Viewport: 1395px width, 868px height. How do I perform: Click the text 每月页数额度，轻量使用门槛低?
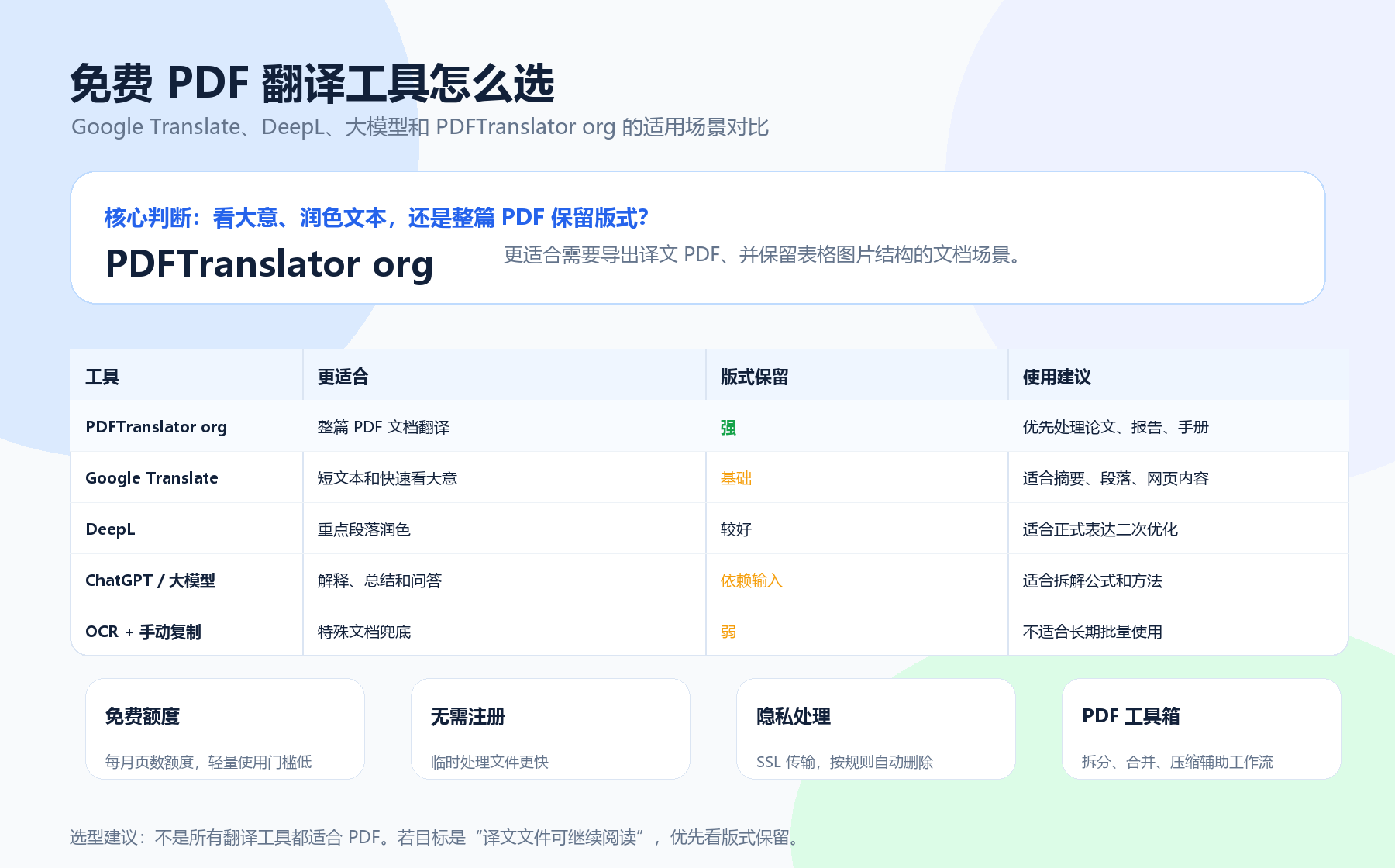208,762
